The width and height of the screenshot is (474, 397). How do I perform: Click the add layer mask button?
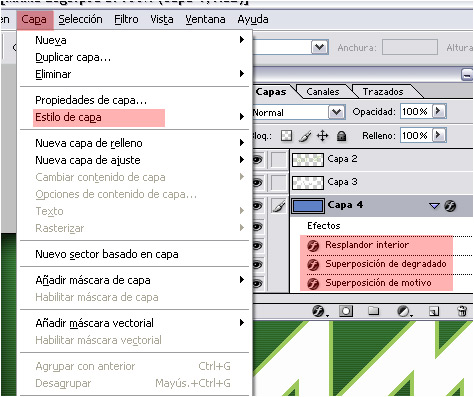(346, 311)
